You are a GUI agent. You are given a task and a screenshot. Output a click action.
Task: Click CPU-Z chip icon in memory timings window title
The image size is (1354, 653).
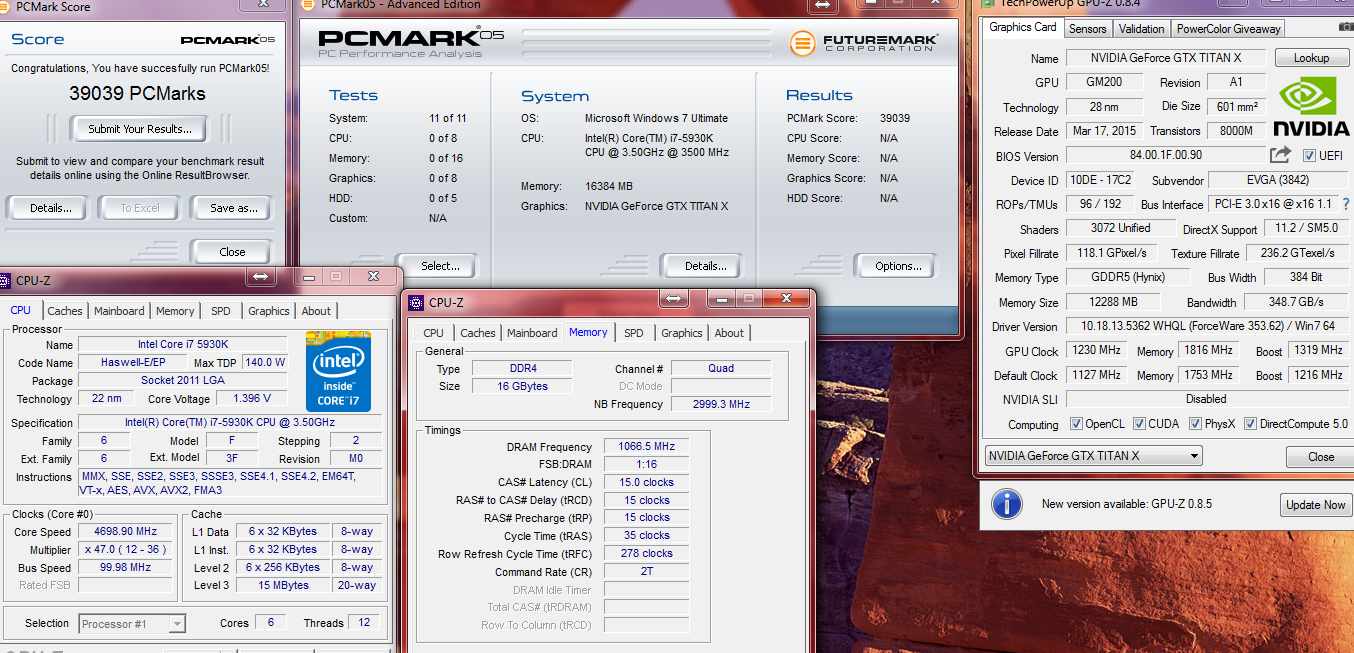click(x=415, y=302)
